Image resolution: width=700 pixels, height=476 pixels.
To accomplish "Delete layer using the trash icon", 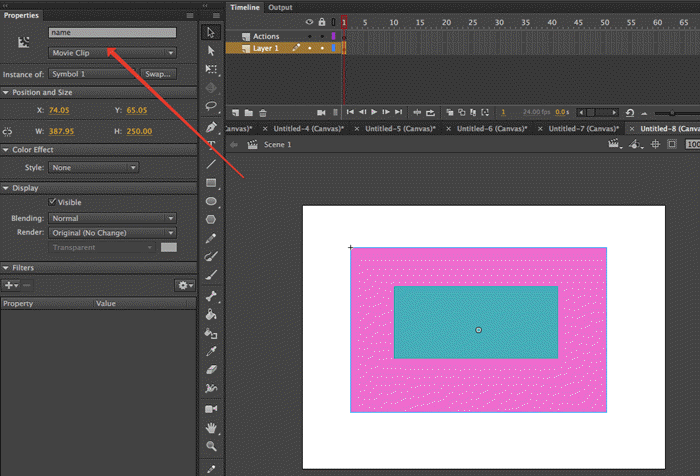I will point(263,112).
